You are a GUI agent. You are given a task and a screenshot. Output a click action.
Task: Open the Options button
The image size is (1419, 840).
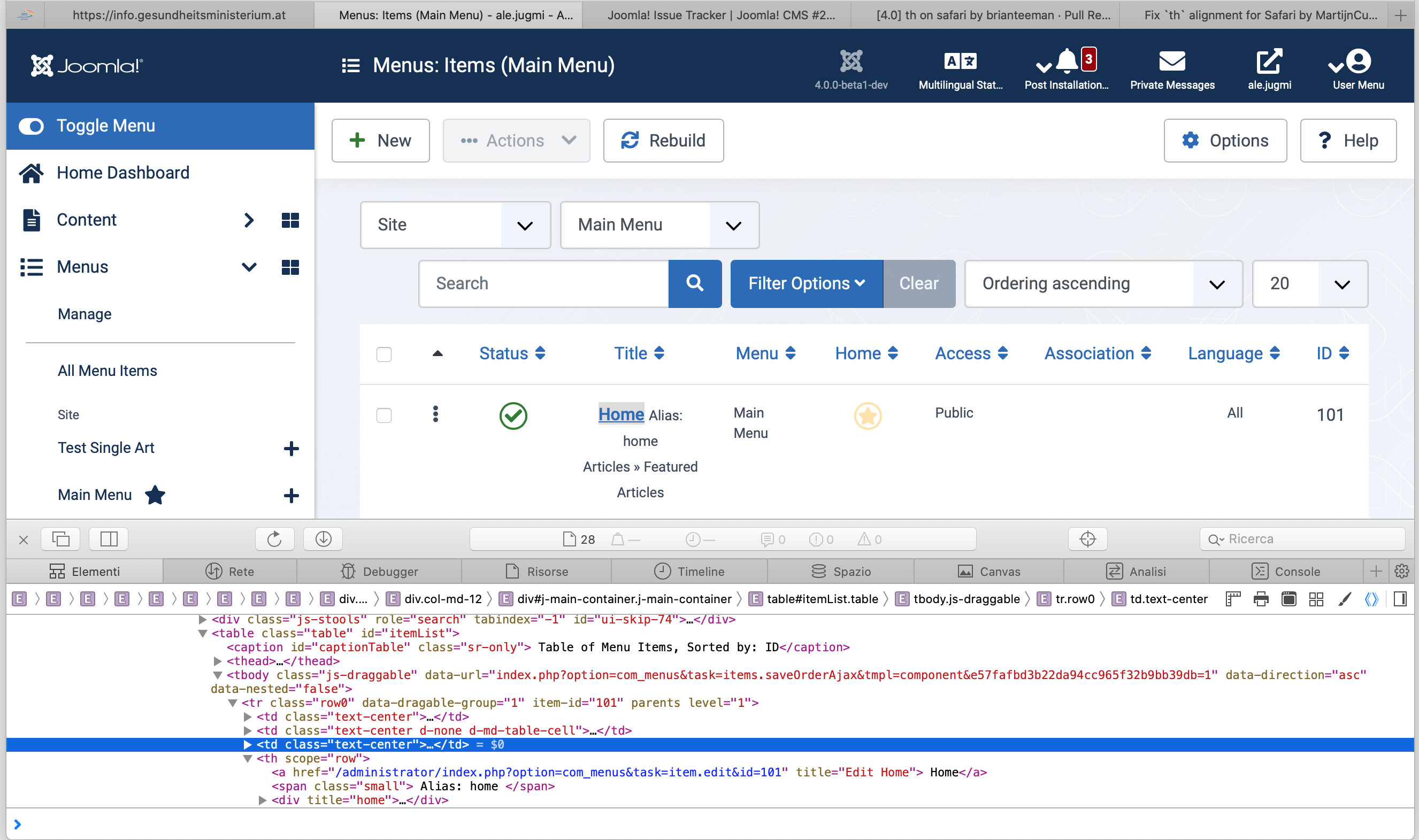[1225, 141]
